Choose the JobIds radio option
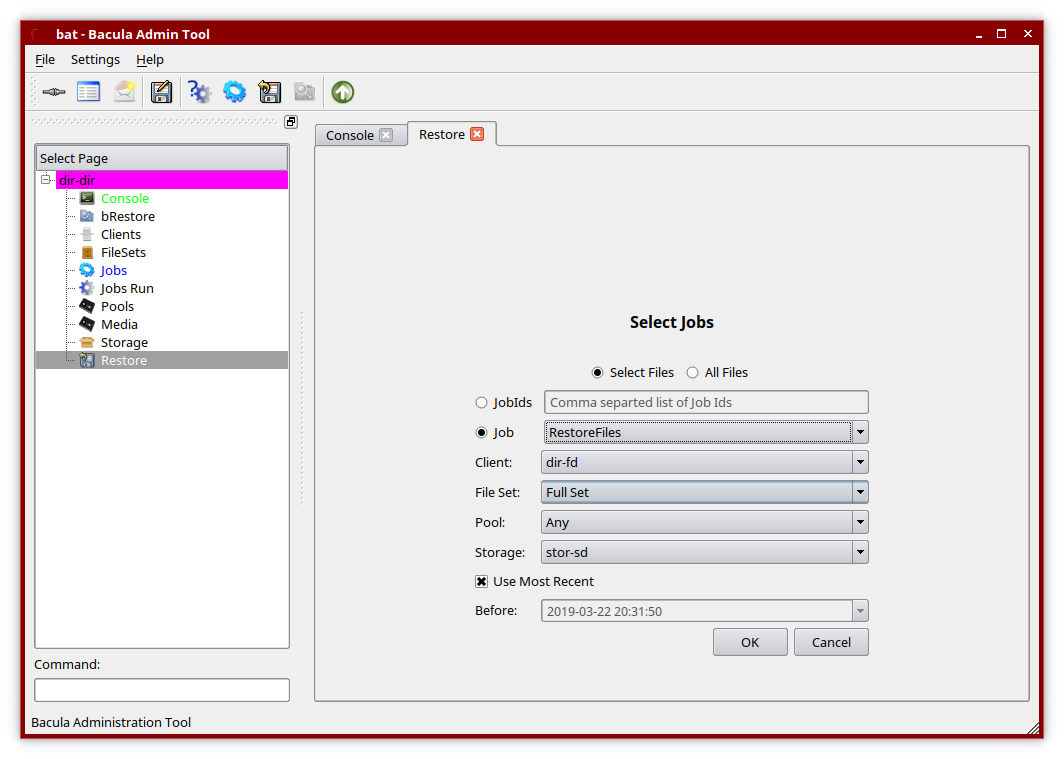The height and width of the screenshot is (759, 1064). pos(481,402)
